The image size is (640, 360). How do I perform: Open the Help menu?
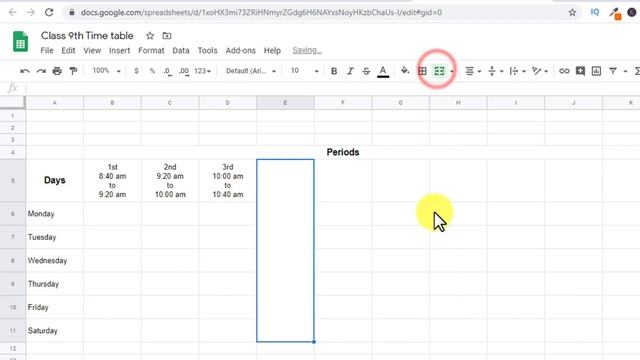[272, 51]
